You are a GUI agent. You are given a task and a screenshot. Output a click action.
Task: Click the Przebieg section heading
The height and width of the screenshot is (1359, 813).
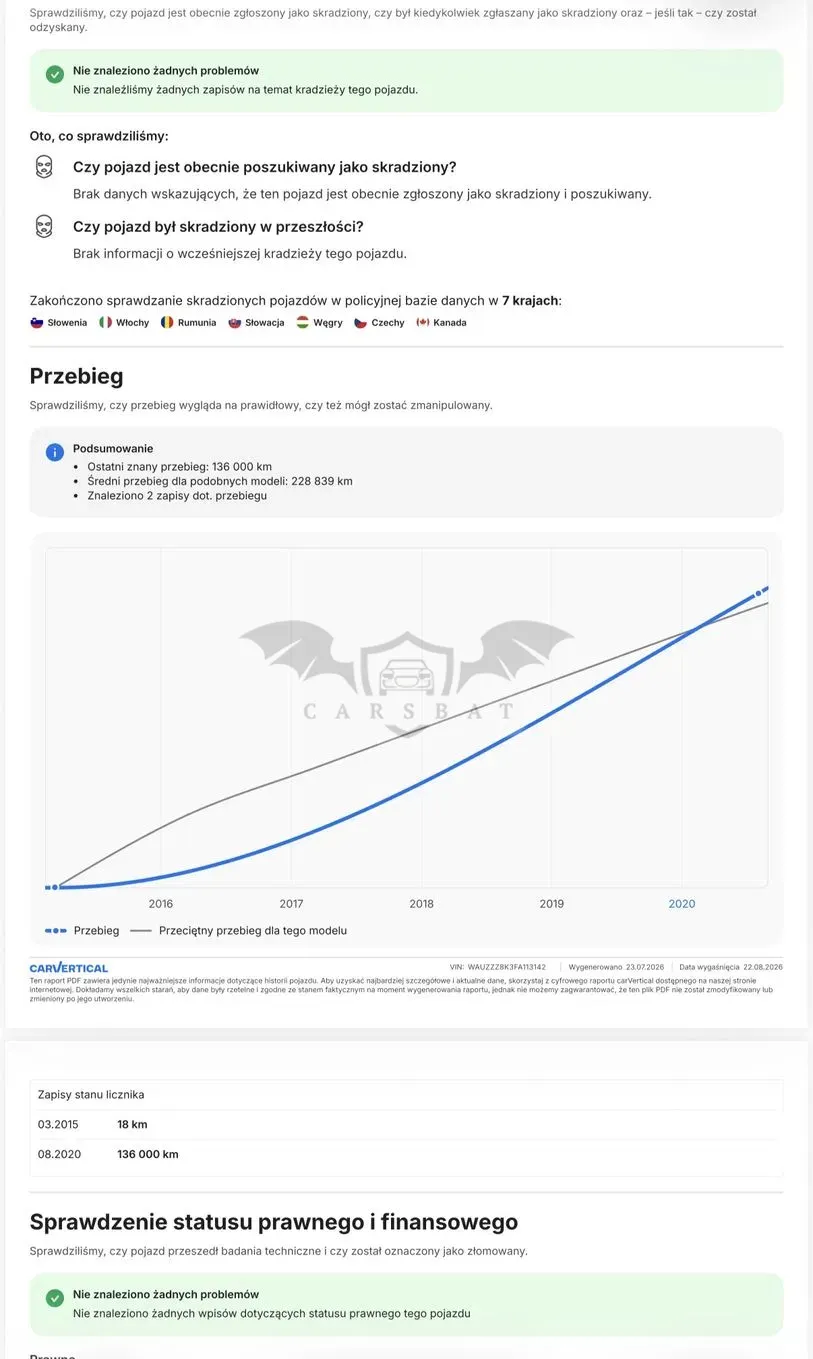coord(77,377)
